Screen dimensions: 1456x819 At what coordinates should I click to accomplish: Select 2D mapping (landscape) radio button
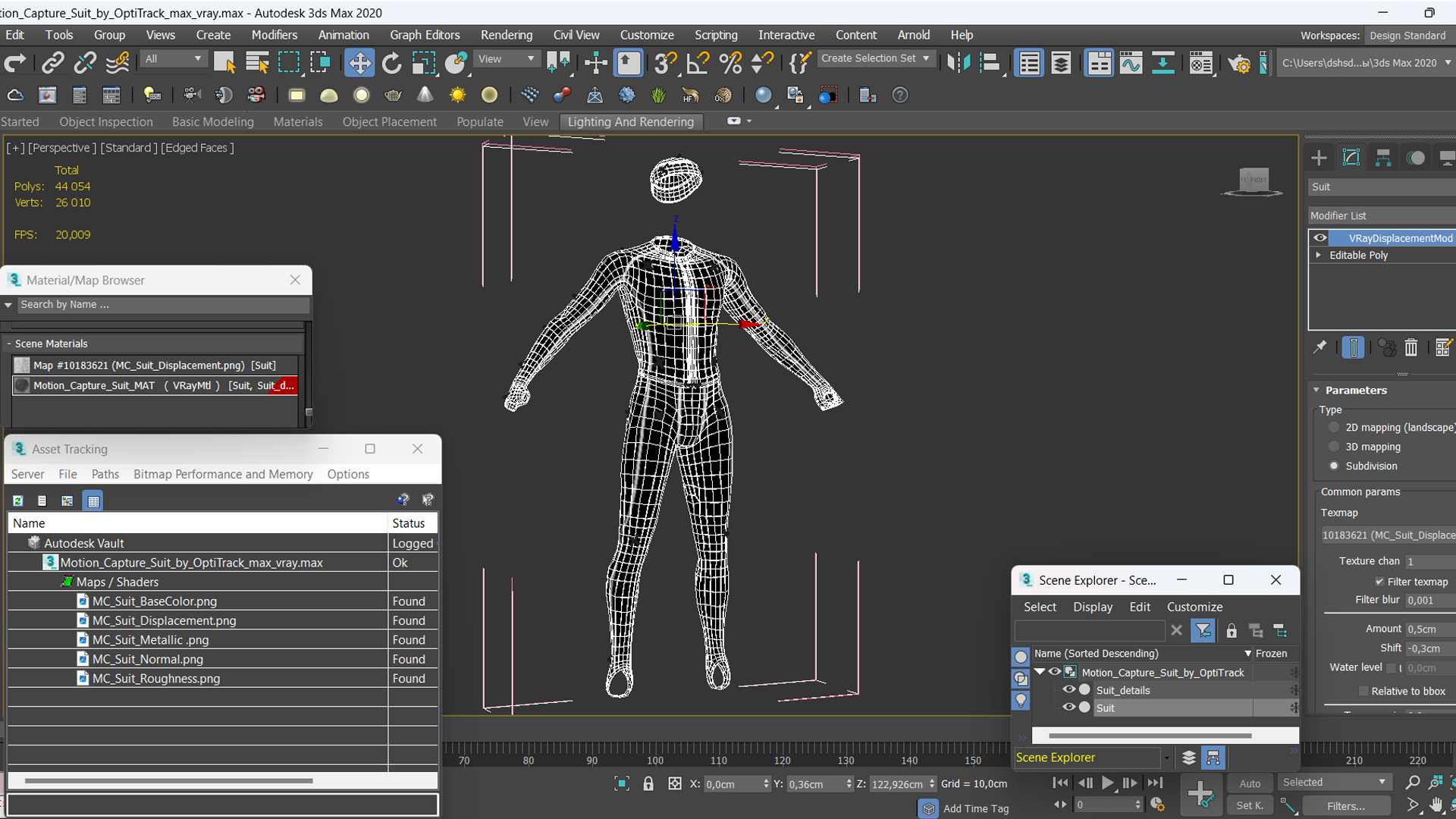pyautogui.click(x=1334, y=427)
